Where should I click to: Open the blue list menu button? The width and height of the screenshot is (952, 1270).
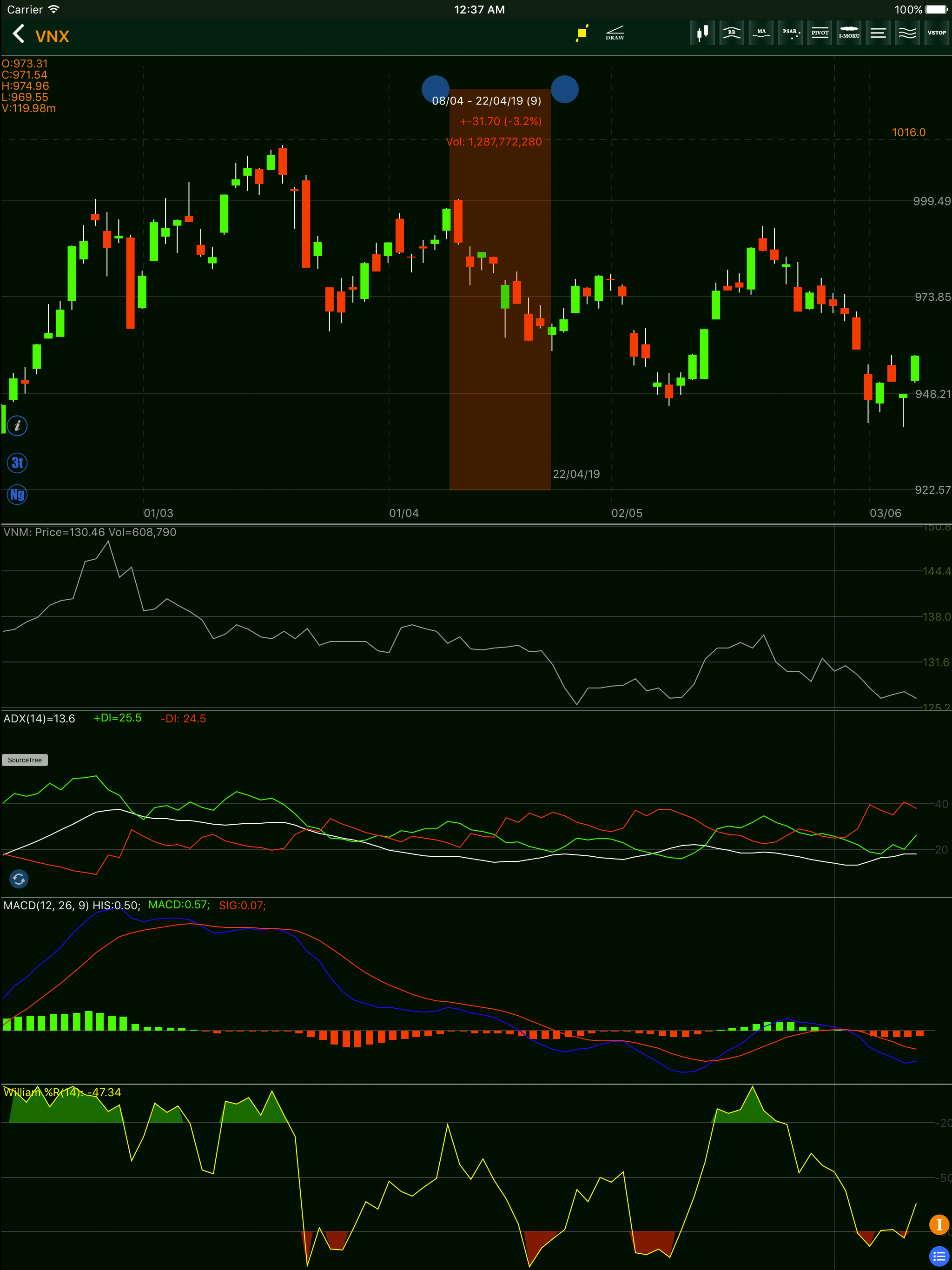click(x=939, y=1256)
